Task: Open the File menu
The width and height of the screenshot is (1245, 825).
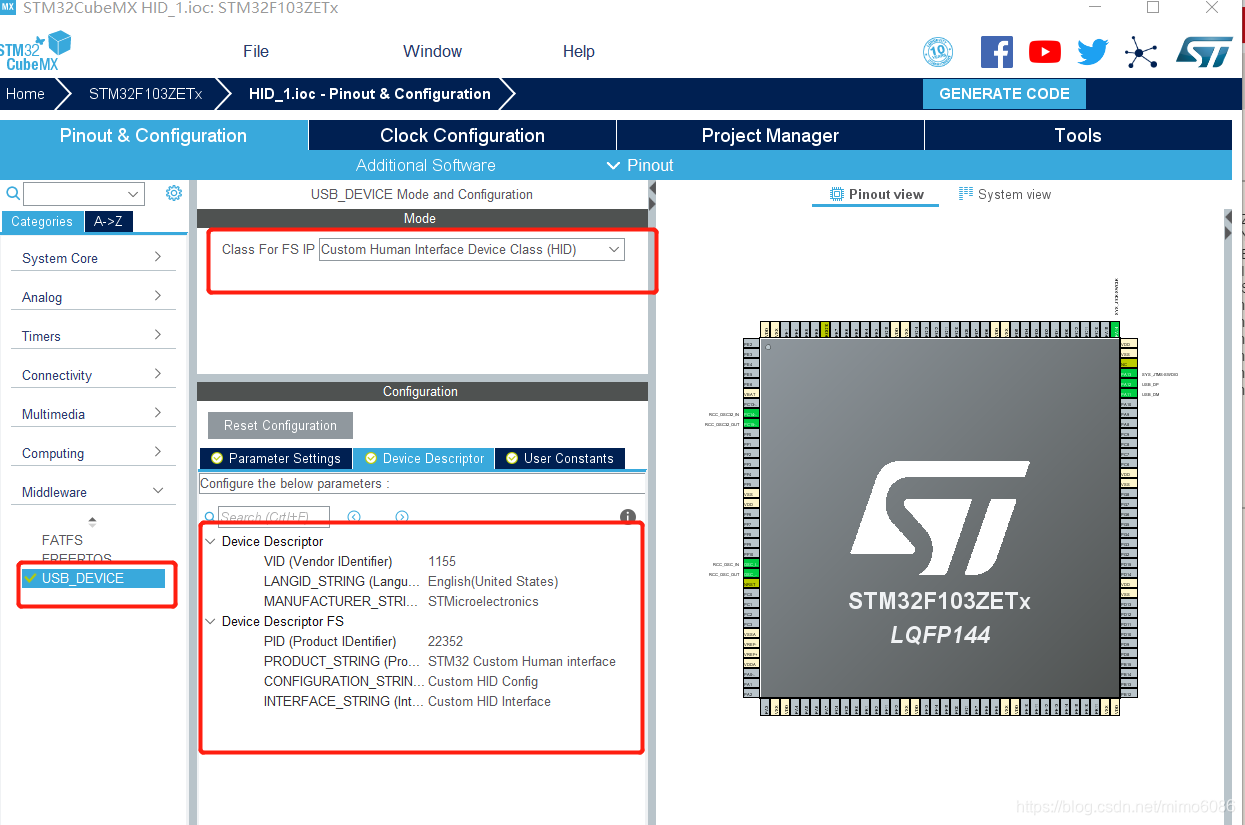Action: (x=256, y=52)
